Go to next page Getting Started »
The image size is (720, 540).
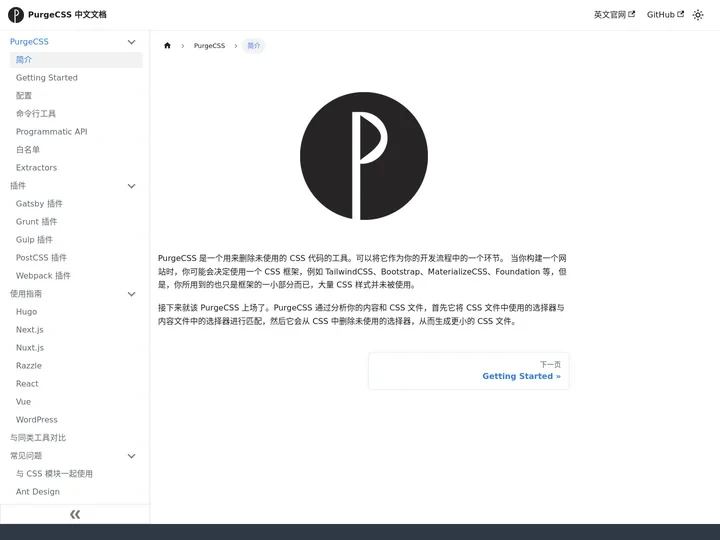point(468,371)
